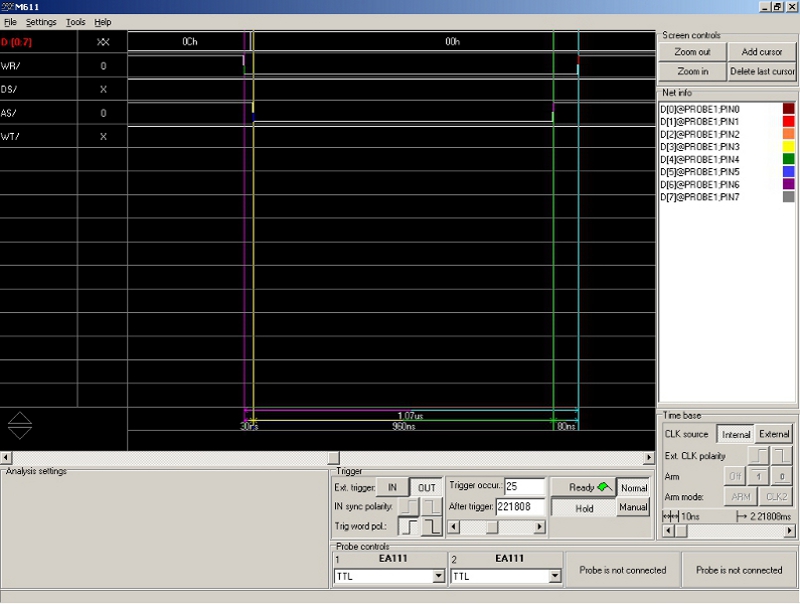The width and height of the screenshot is (800, 604).
Task: Choose falling edge Trig word polarity
Action: [x=432, y=526]
